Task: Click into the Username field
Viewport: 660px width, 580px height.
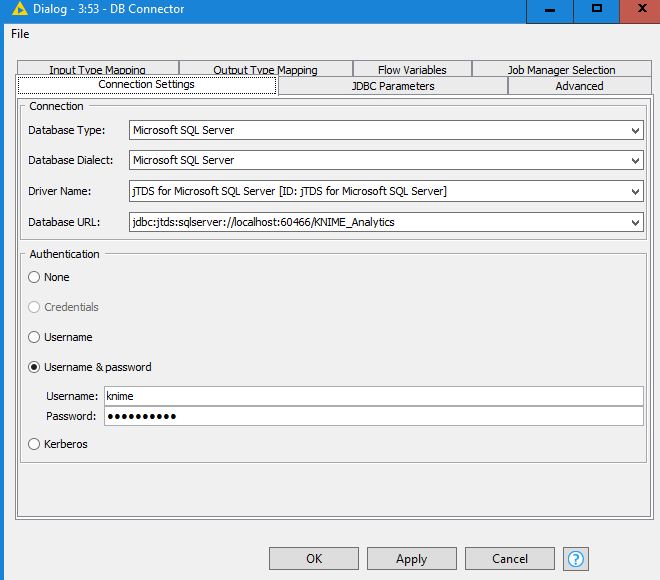Action: click(x=374, y=396)
